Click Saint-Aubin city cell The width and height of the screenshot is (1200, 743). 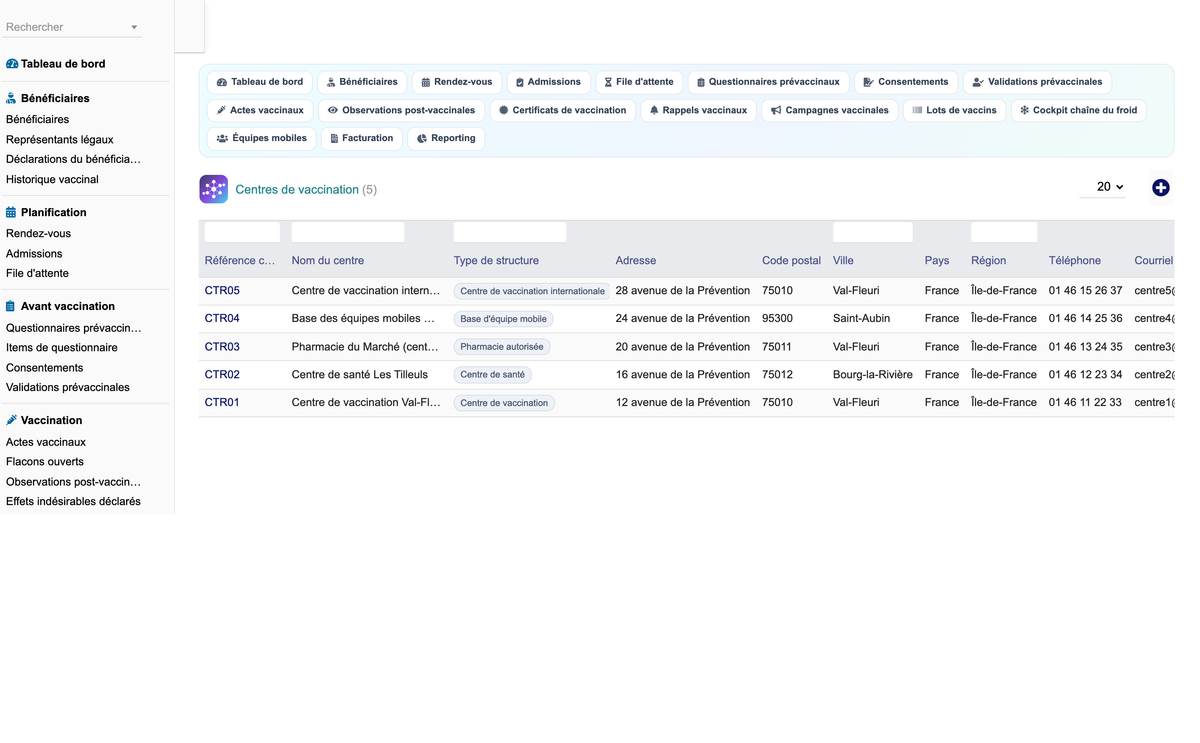click(x=861, y=319)
